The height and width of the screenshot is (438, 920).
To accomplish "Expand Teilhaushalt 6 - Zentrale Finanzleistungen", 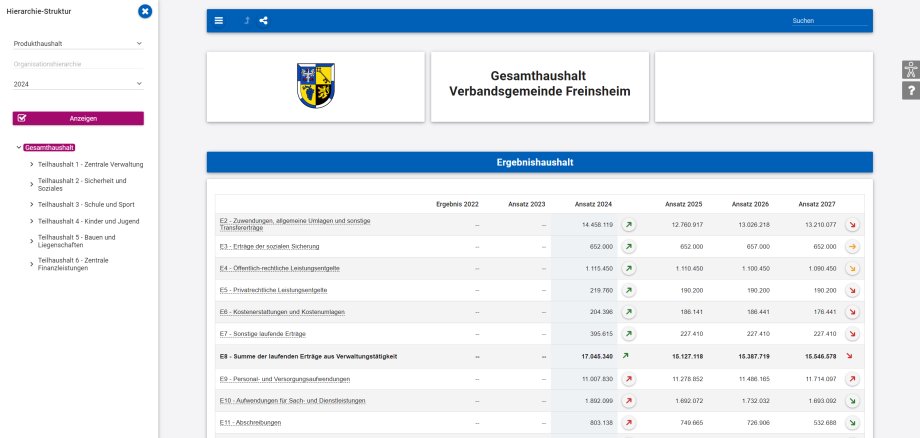I will pos(32,264).
